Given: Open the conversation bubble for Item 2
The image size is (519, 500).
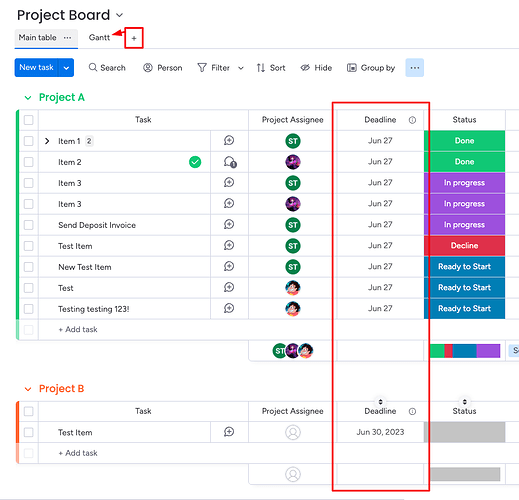Looking at the screenshot, I should coord(230,162).
